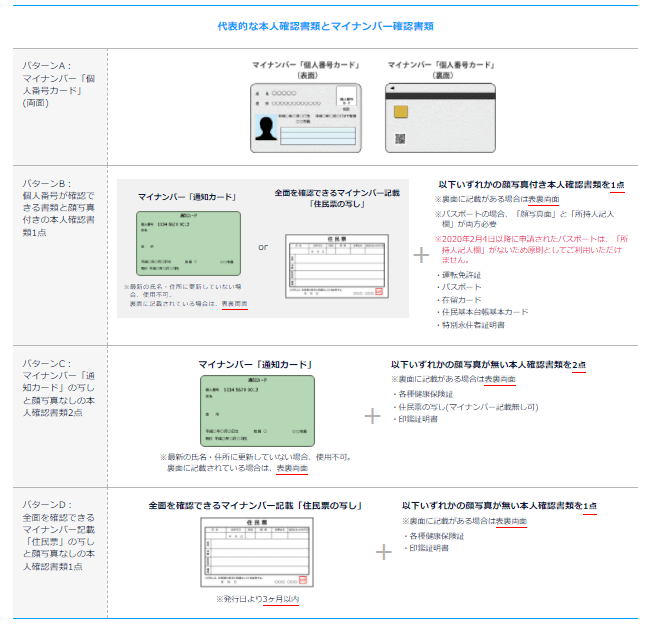This screenshot has height=625, width=651.
Task: Click the person silhouette photo on card front
Action: [266, 128]
